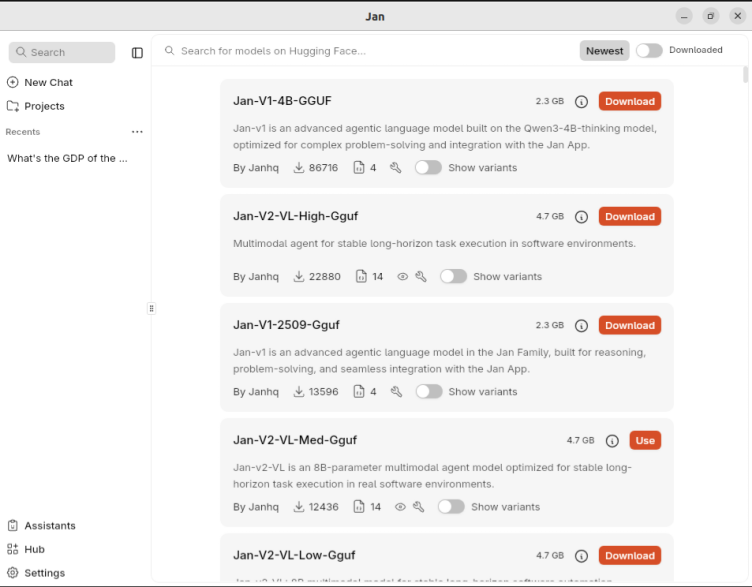
Task: Toggle Show variants for Jan-V2-VL-High-Gguf
Action: [453, 276]
